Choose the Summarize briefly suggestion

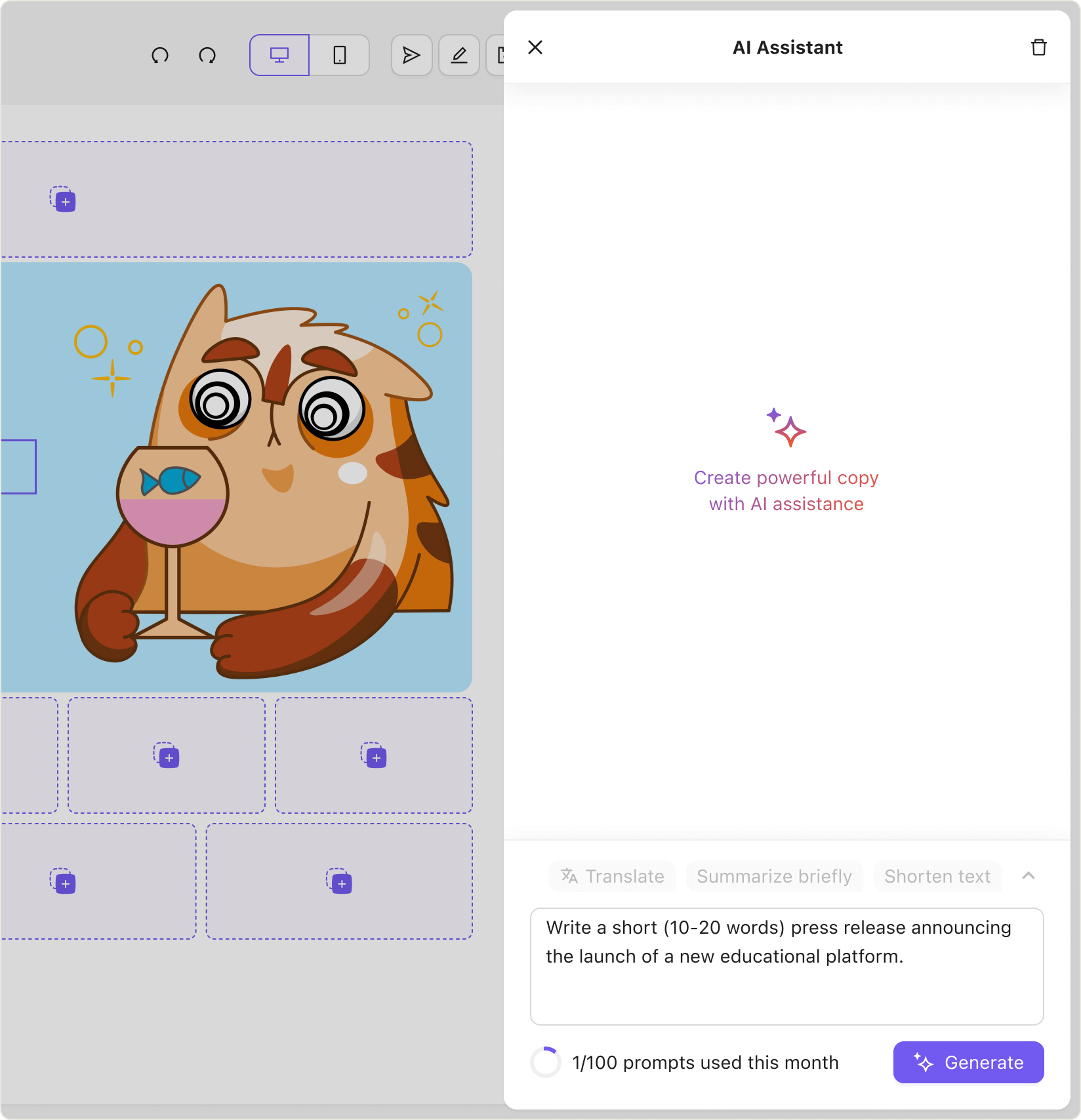click(774, 876)
